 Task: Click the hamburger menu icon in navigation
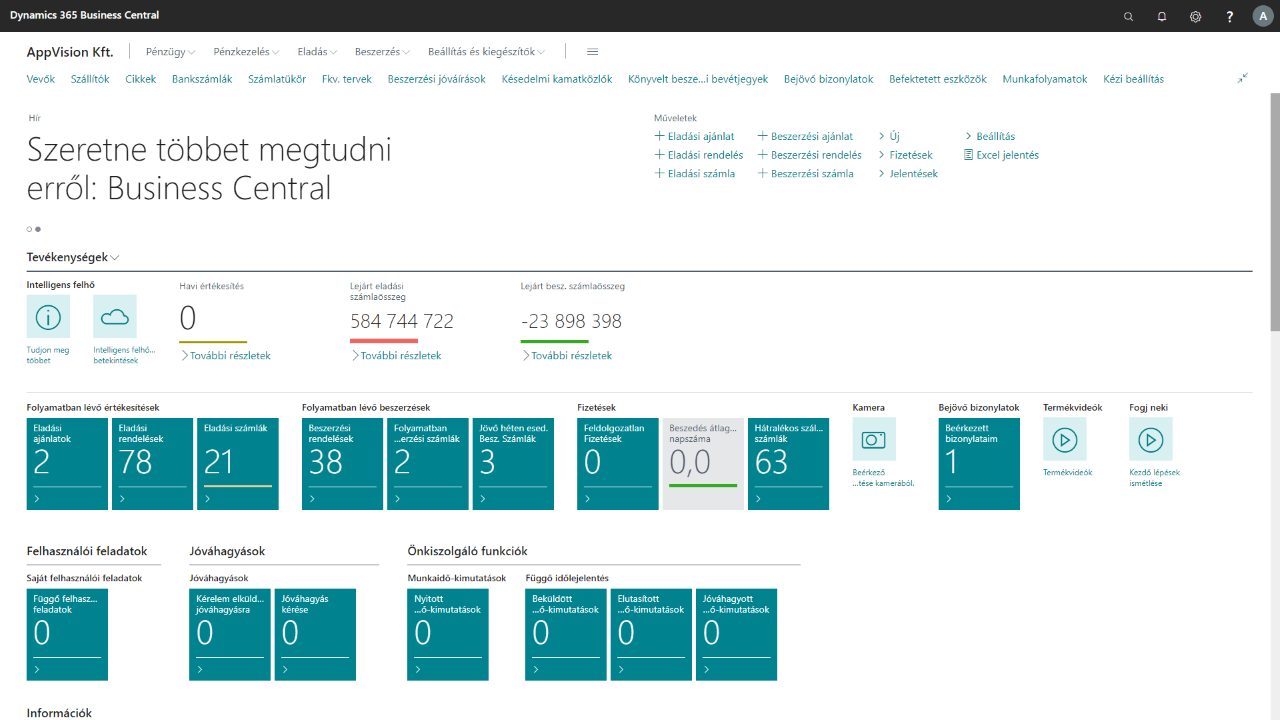[592, 52]
